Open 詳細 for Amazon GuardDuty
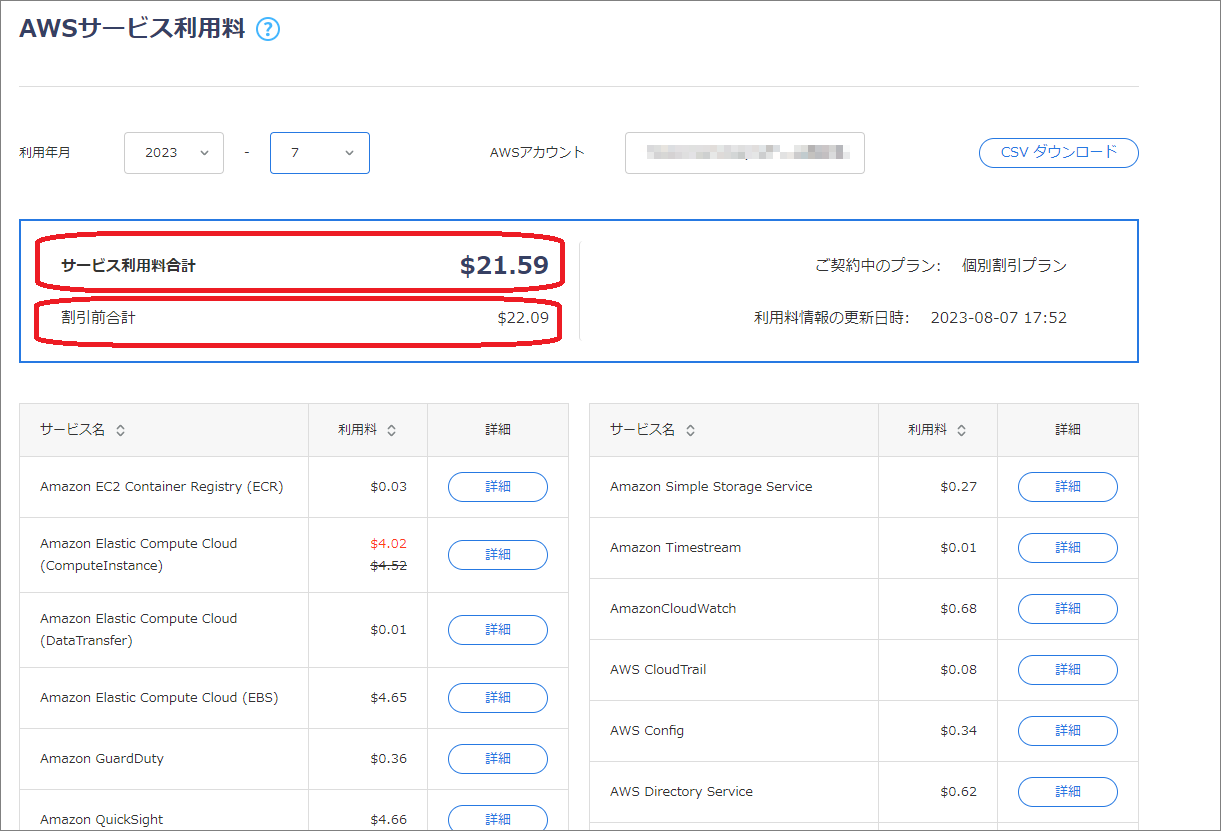 pyautogui.click(x=498, y=759)
